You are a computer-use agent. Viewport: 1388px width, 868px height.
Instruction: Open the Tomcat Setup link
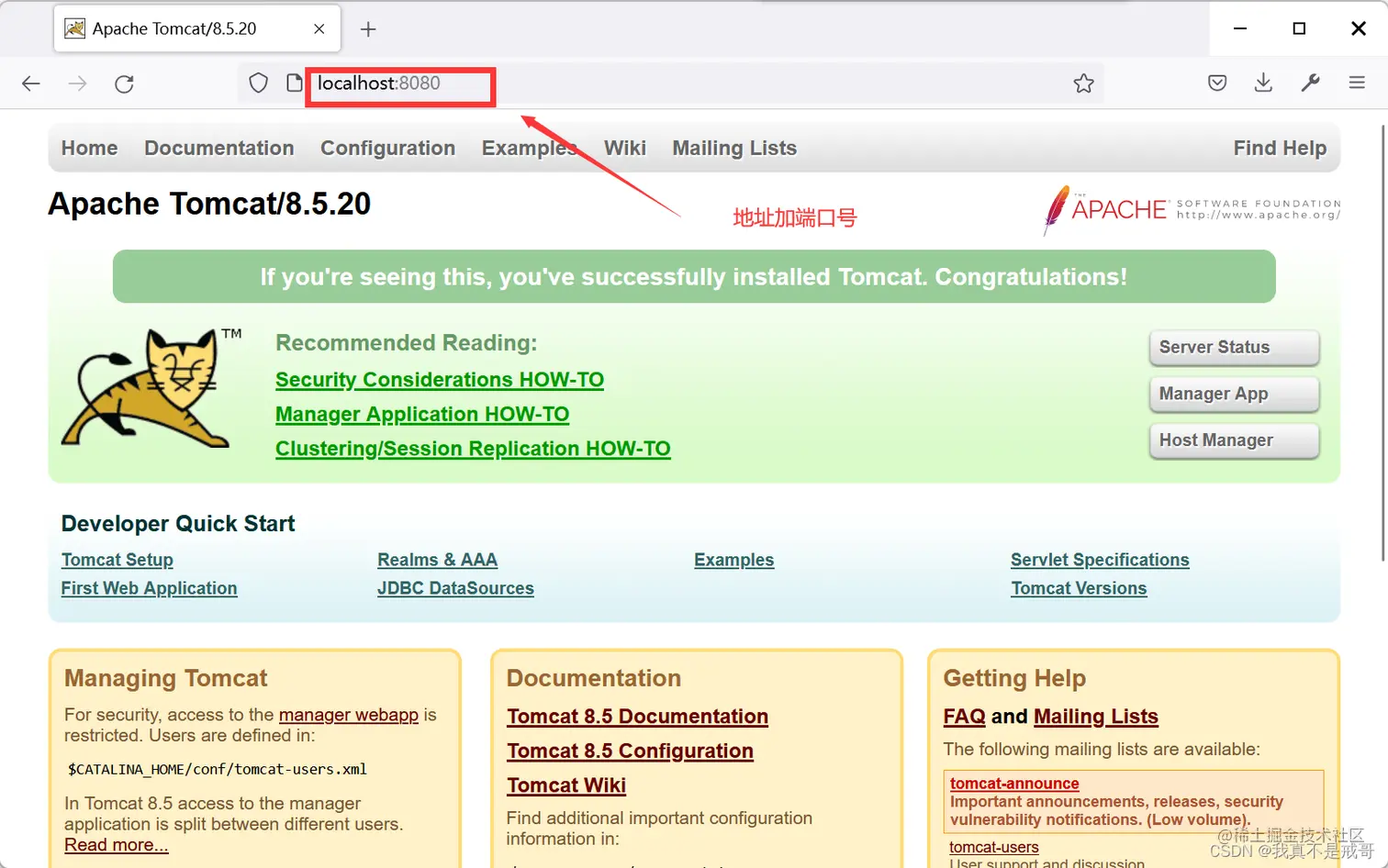click(118, 560)
